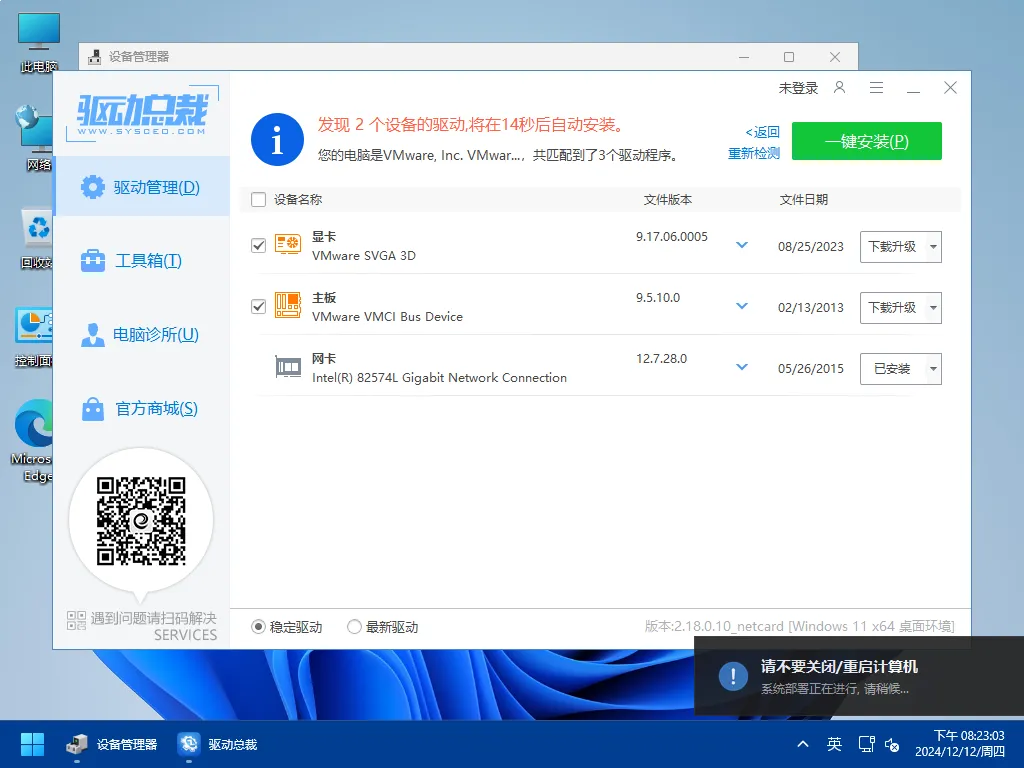
Task: Open the hamburger menu in driver window
Action: (876, 88)
